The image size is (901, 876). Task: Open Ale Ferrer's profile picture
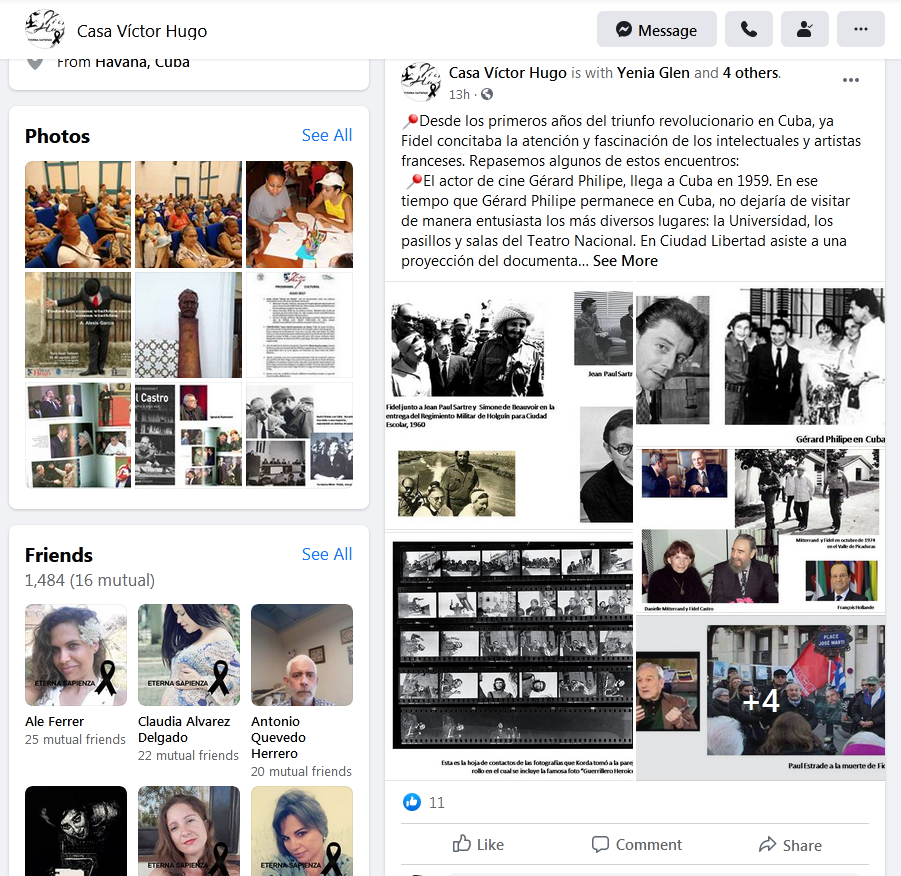[76, 655]
